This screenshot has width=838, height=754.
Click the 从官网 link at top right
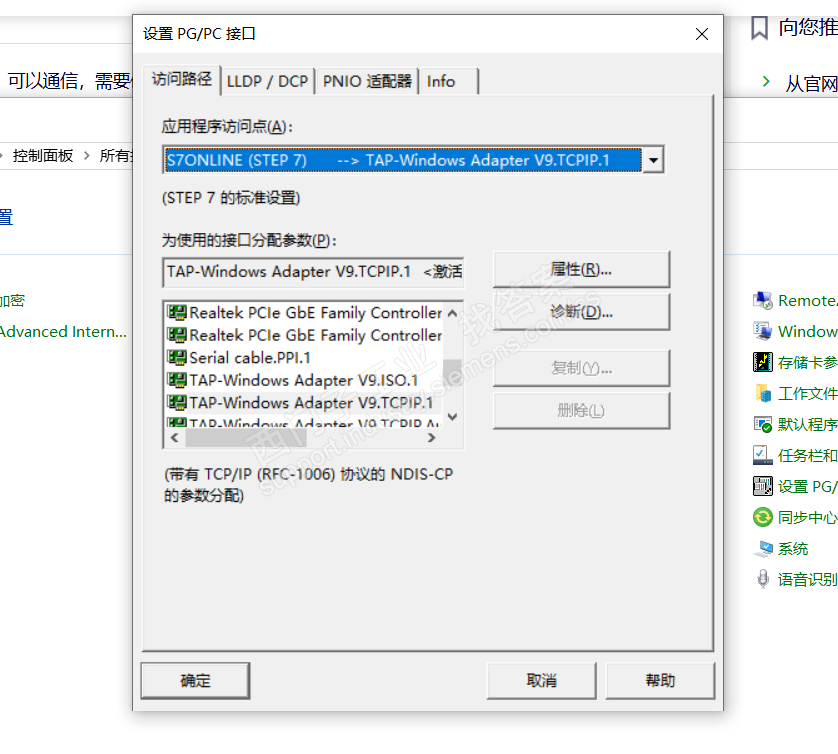pos(811,83)
